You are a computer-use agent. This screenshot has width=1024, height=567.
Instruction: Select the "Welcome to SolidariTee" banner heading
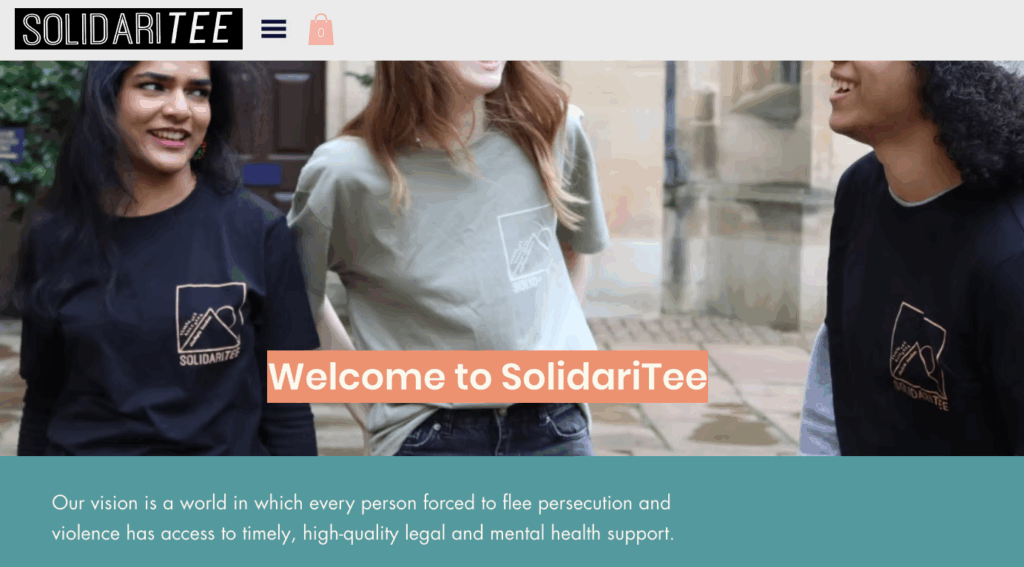(x=487, y=376)
